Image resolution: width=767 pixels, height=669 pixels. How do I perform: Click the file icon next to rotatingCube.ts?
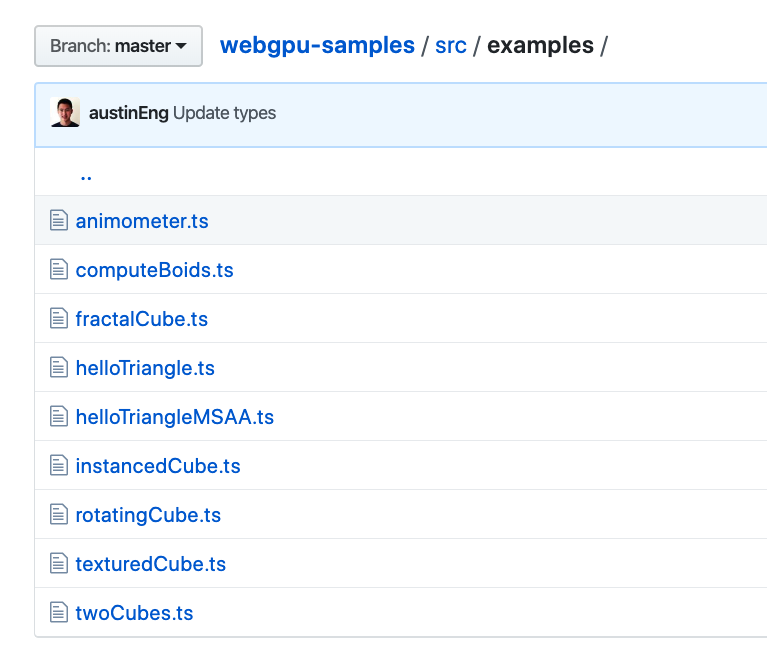coord(58,515)
